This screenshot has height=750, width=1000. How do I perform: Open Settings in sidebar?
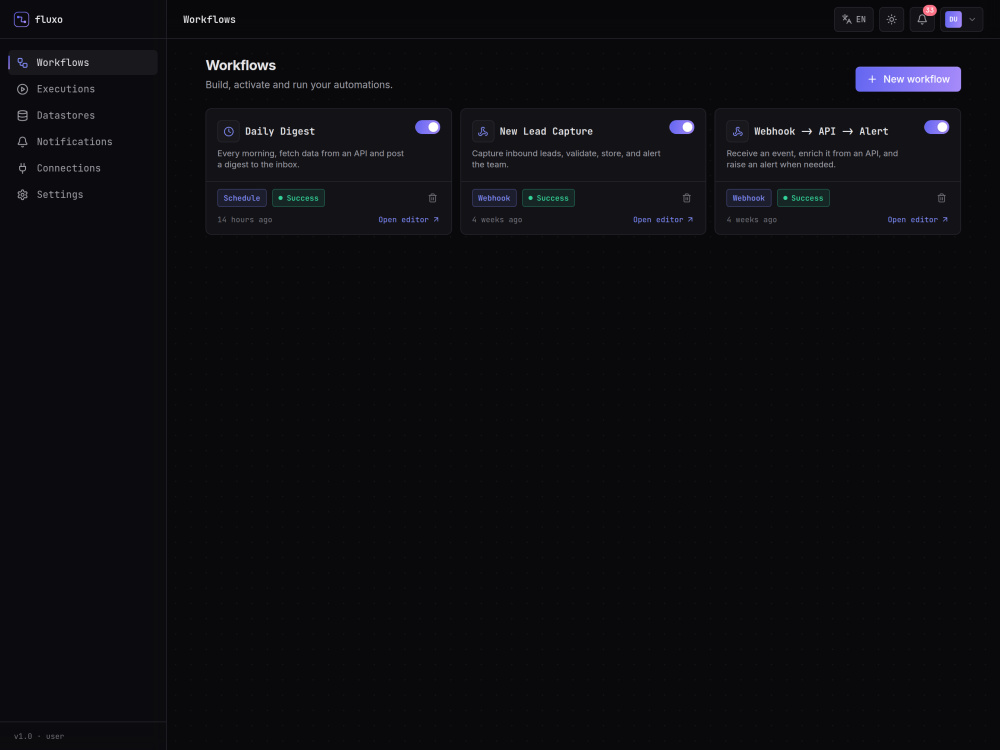click(x=83, y=195)
